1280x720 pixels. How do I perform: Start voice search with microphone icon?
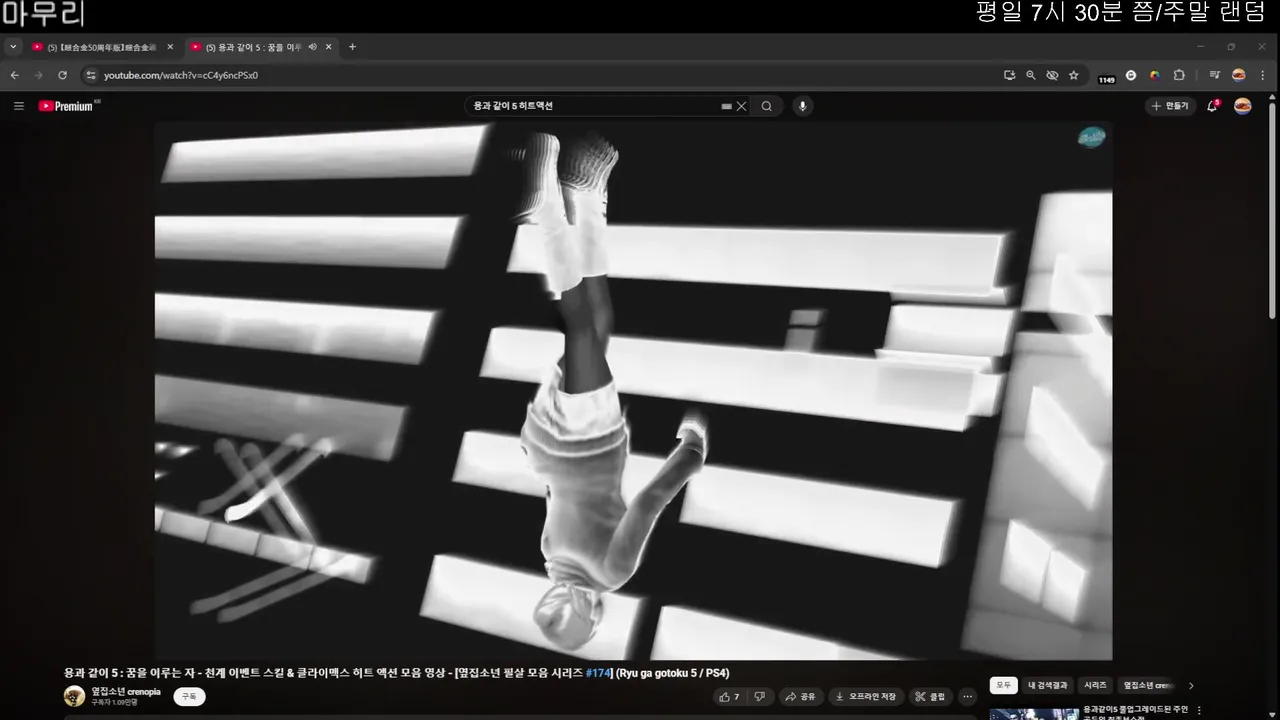click(802, 106)
